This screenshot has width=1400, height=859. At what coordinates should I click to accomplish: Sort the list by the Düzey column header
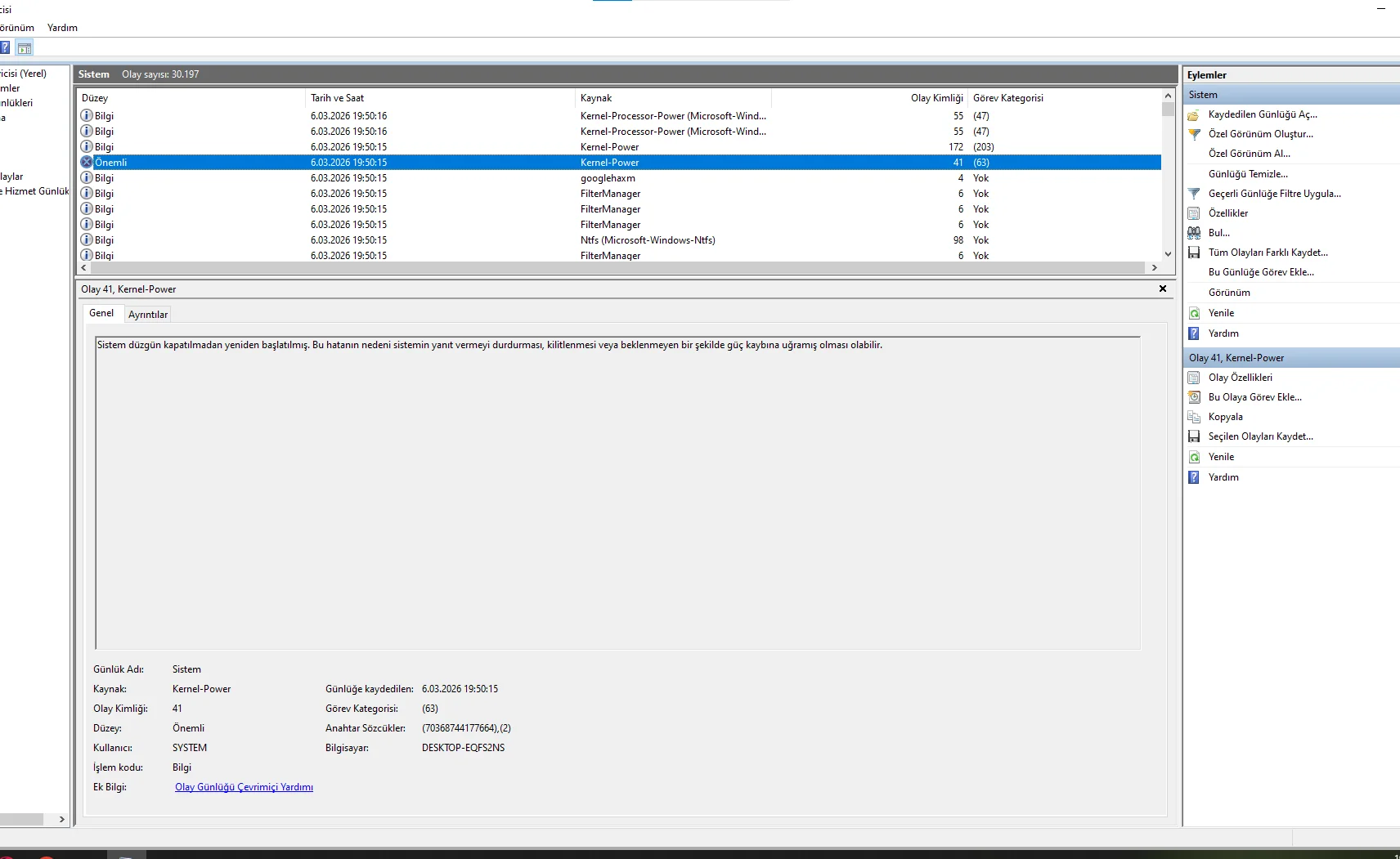(x=191, y=98)
